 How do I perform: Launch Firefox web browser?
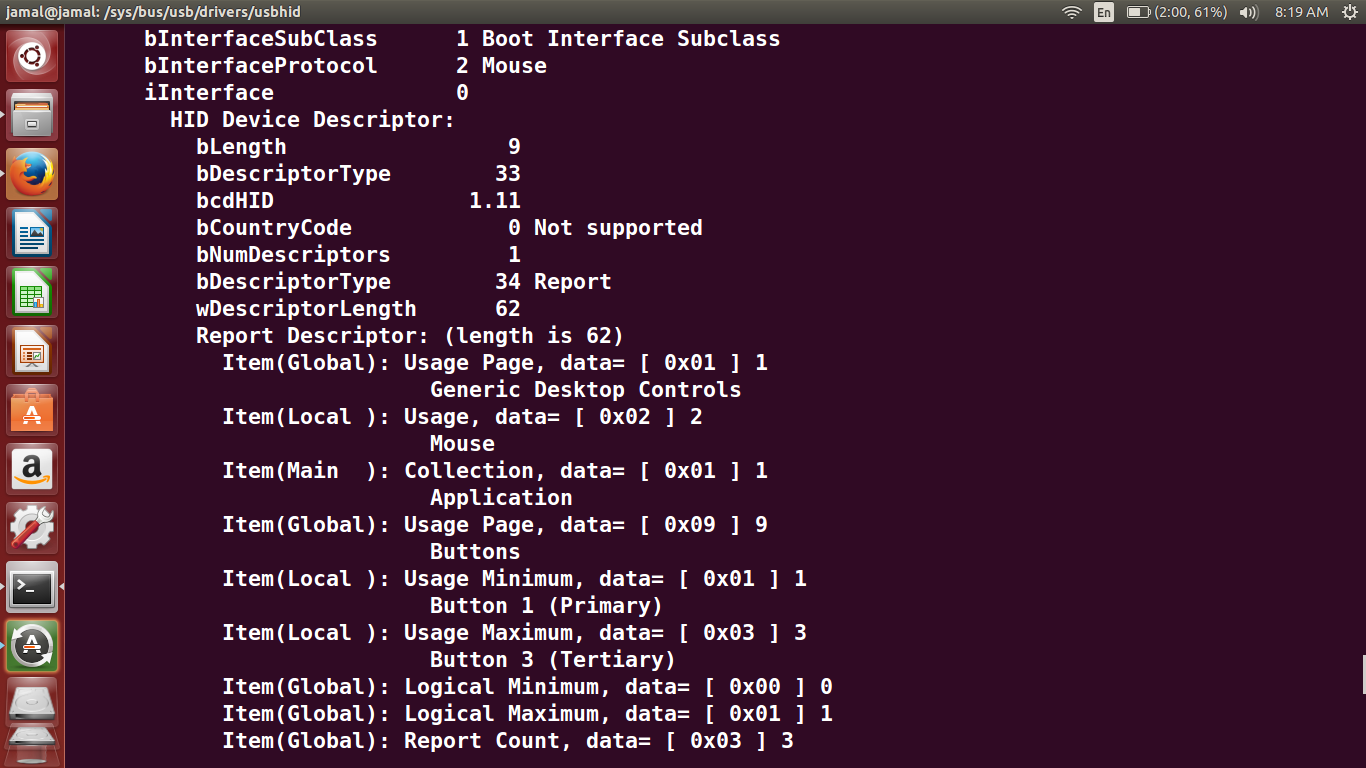point(32,174)
